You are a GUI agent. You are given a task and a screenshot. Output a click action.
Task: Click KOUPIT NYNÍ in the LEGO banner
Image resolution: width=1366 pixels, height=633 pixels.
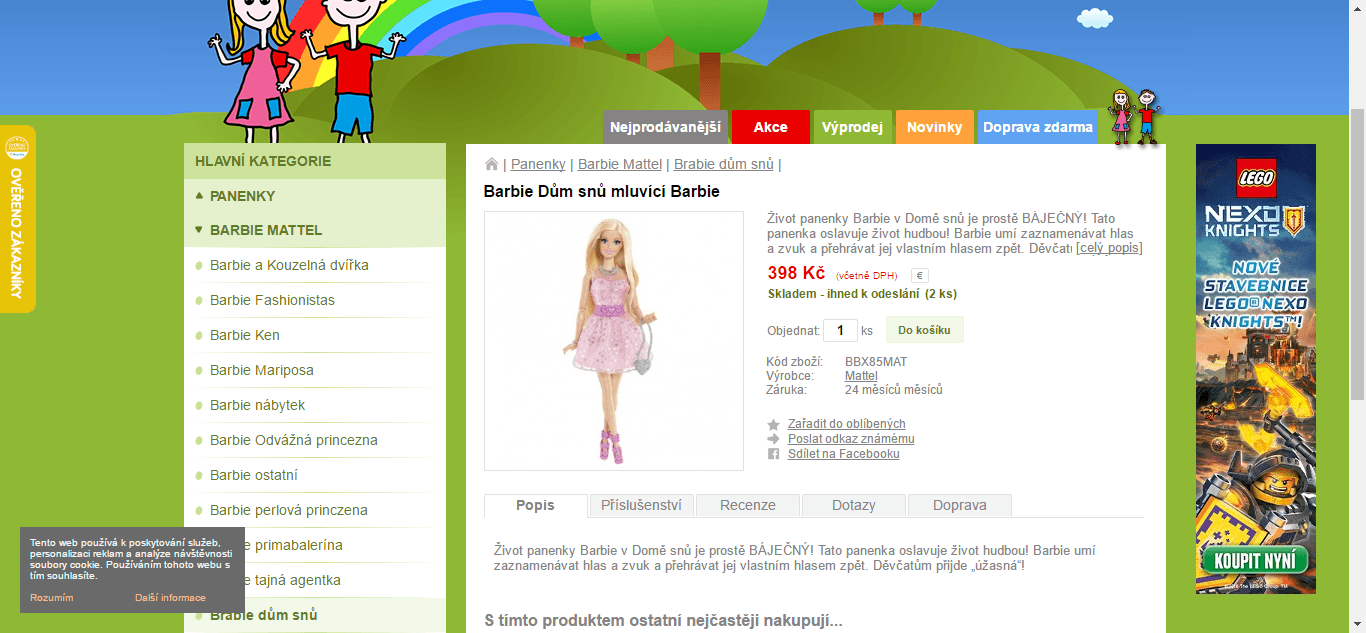1255,560
